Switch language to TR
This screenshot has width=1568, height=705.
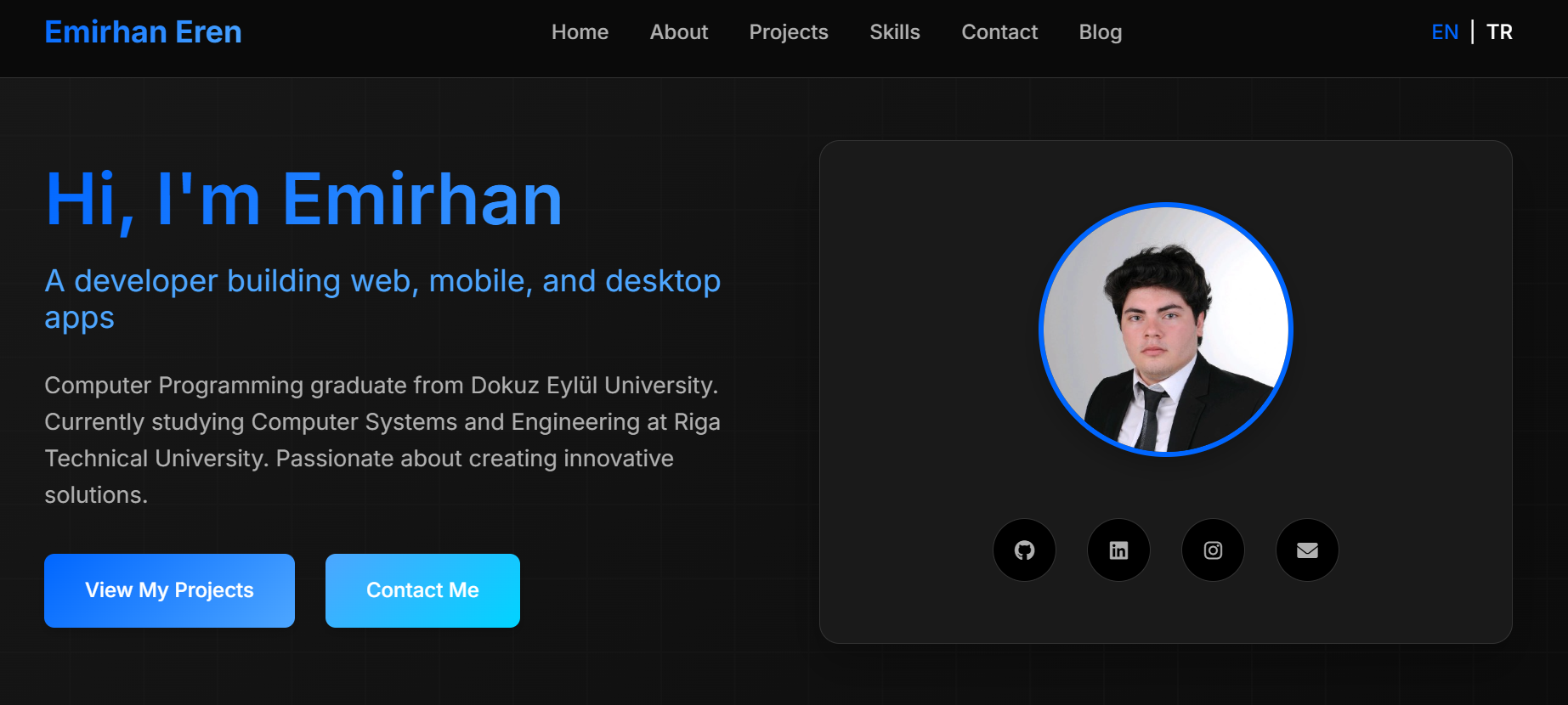(1499, 32)
